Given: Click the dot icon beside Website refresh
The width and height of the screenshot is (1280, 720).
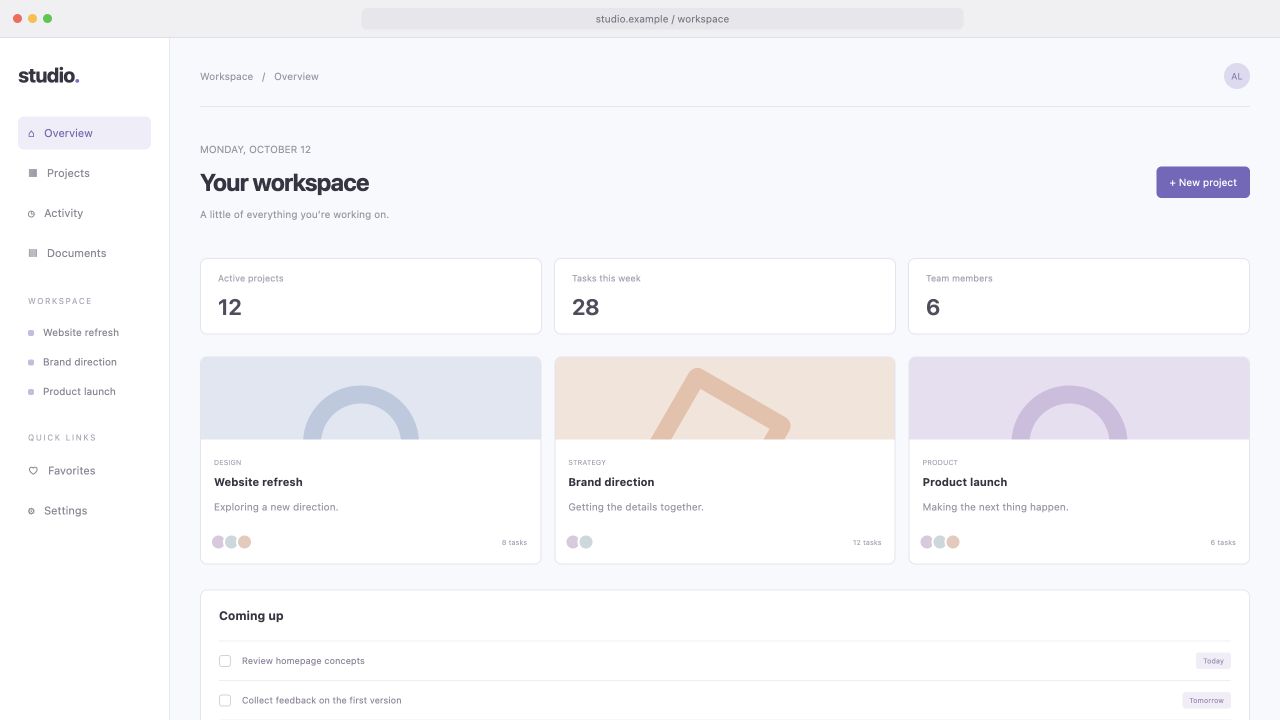Looking at the screenshot, I should [x=31, y=333].
